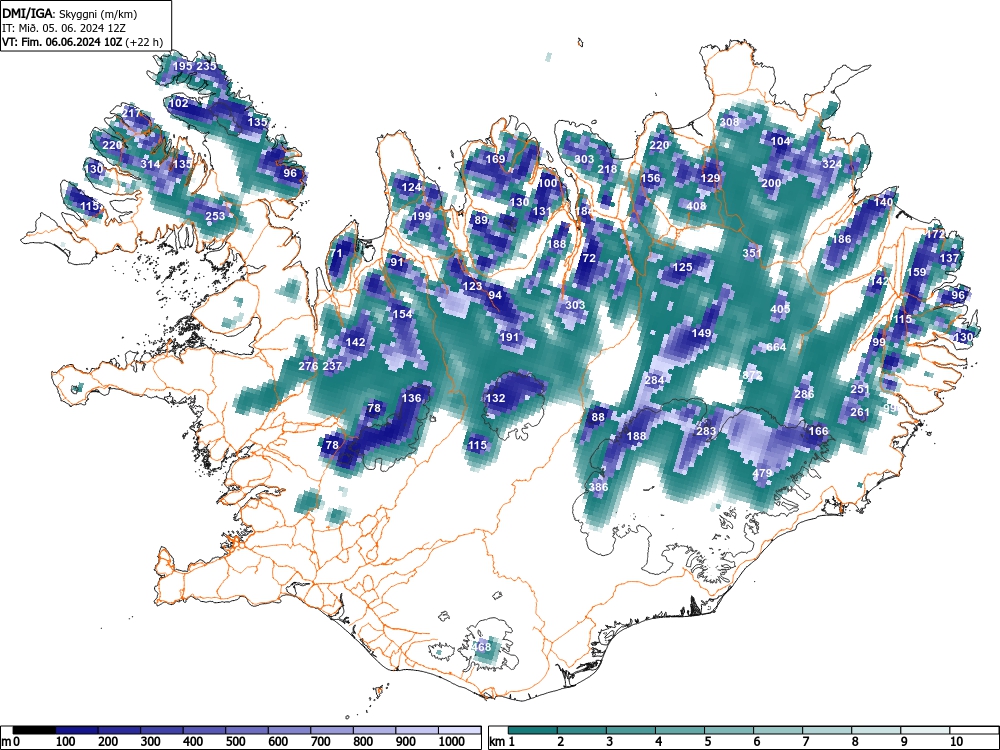1000x750 pixels.
Task: Click the visibility value '872' on map
Action: [x=753, y=375]
